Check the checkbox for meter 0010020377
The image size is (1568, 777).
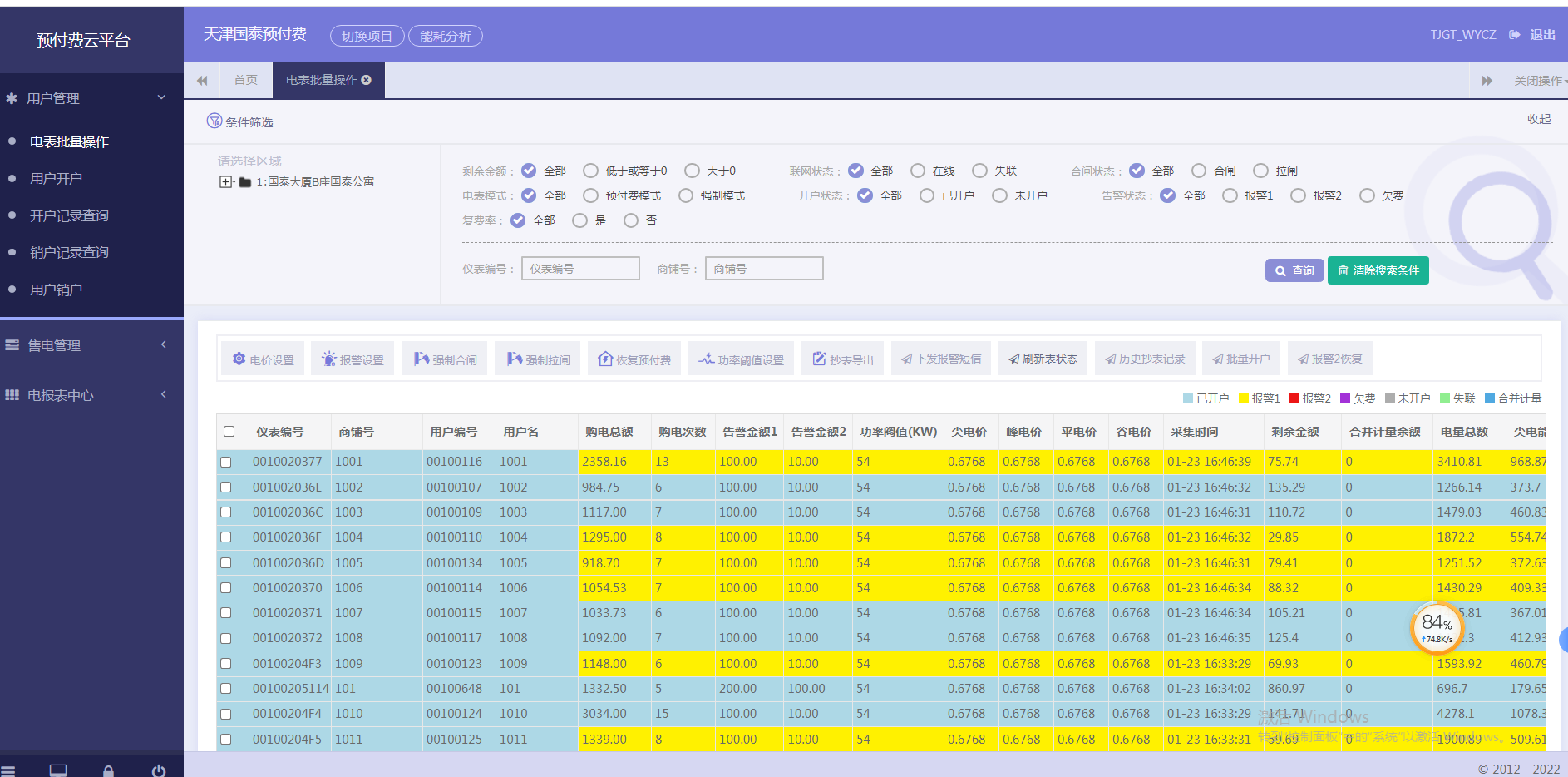coord(225,462)
